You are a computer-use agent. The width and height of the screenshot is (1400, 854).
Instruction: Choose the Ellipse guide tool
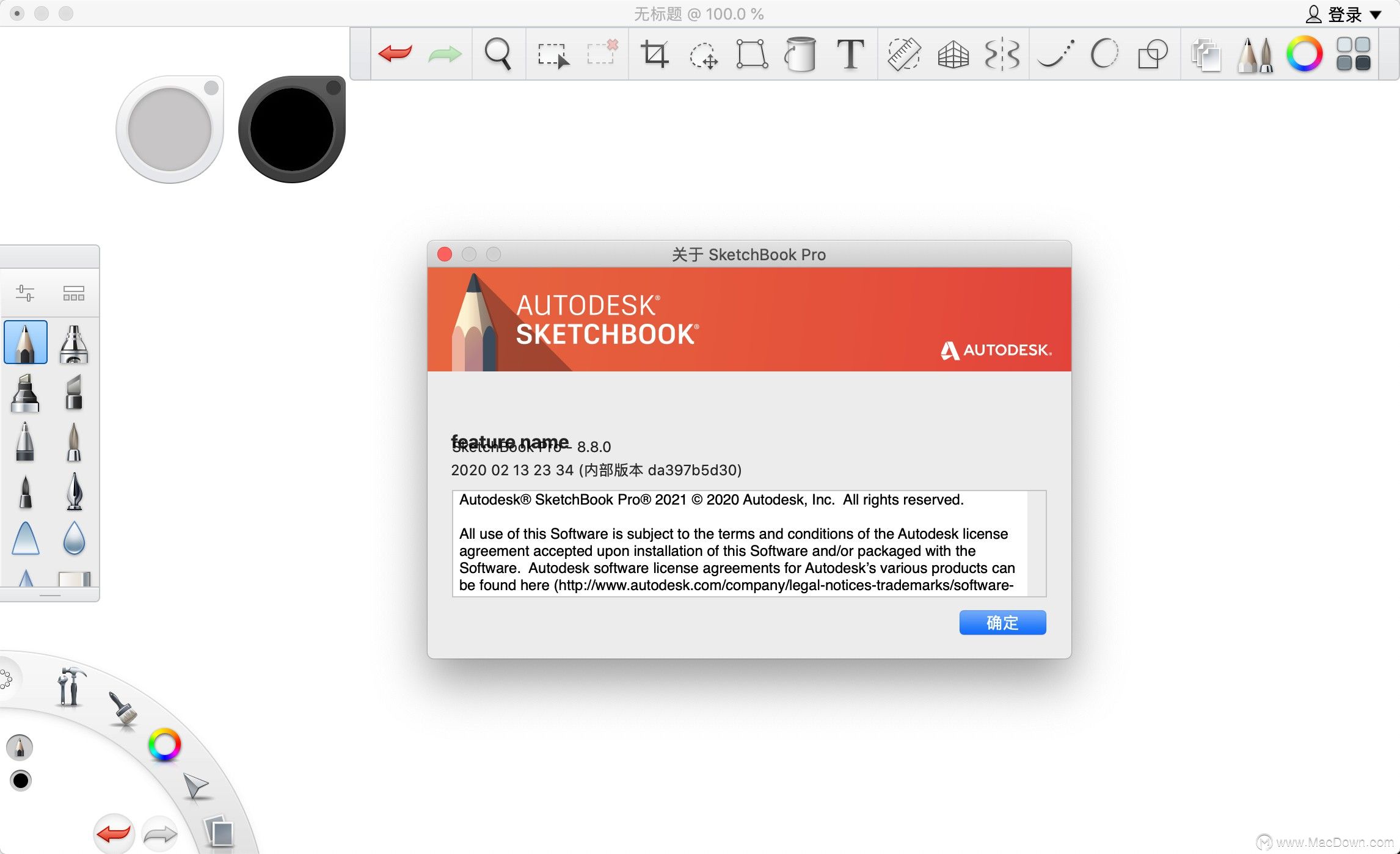click(x=1104, y=54)
